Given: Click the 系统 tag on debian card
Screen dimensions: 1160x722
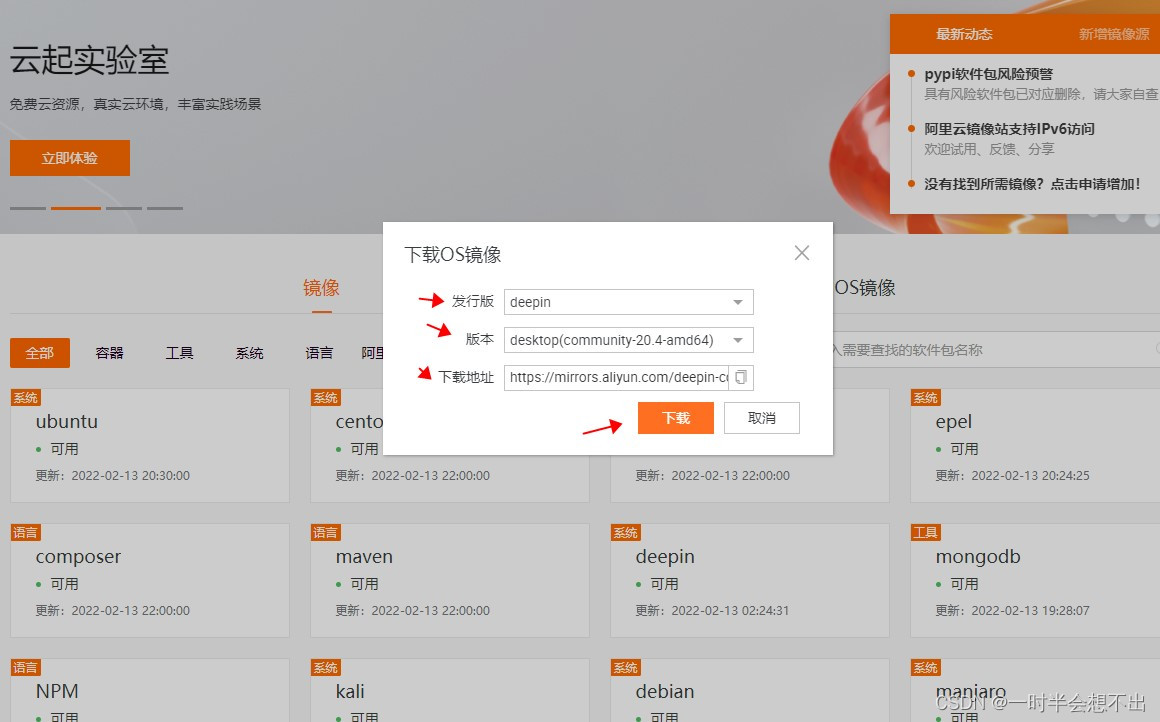Looking at the screenshot, I should 625,667.
